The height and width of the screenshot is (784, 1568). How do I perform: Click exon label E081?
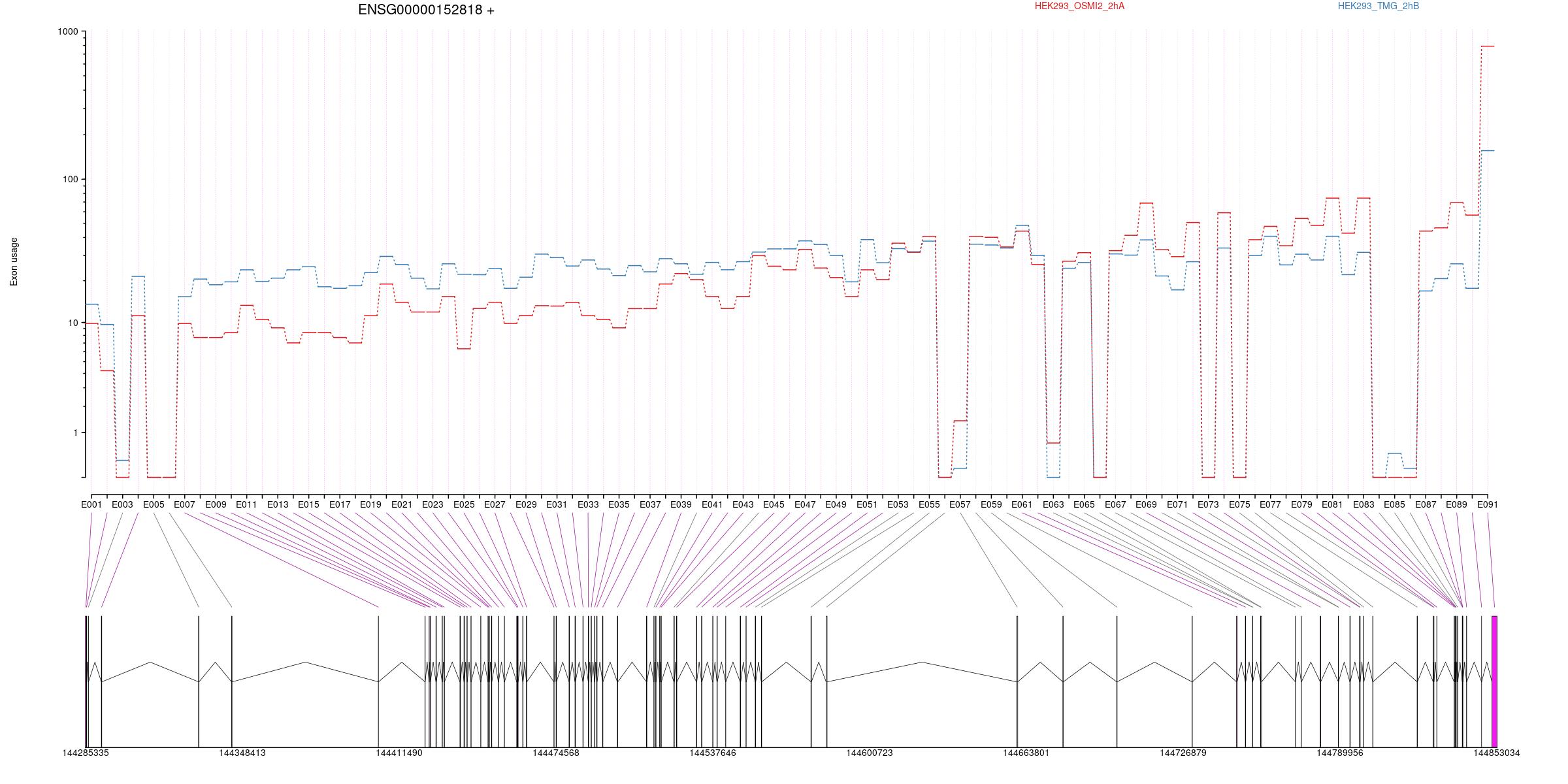(1333, 504)
